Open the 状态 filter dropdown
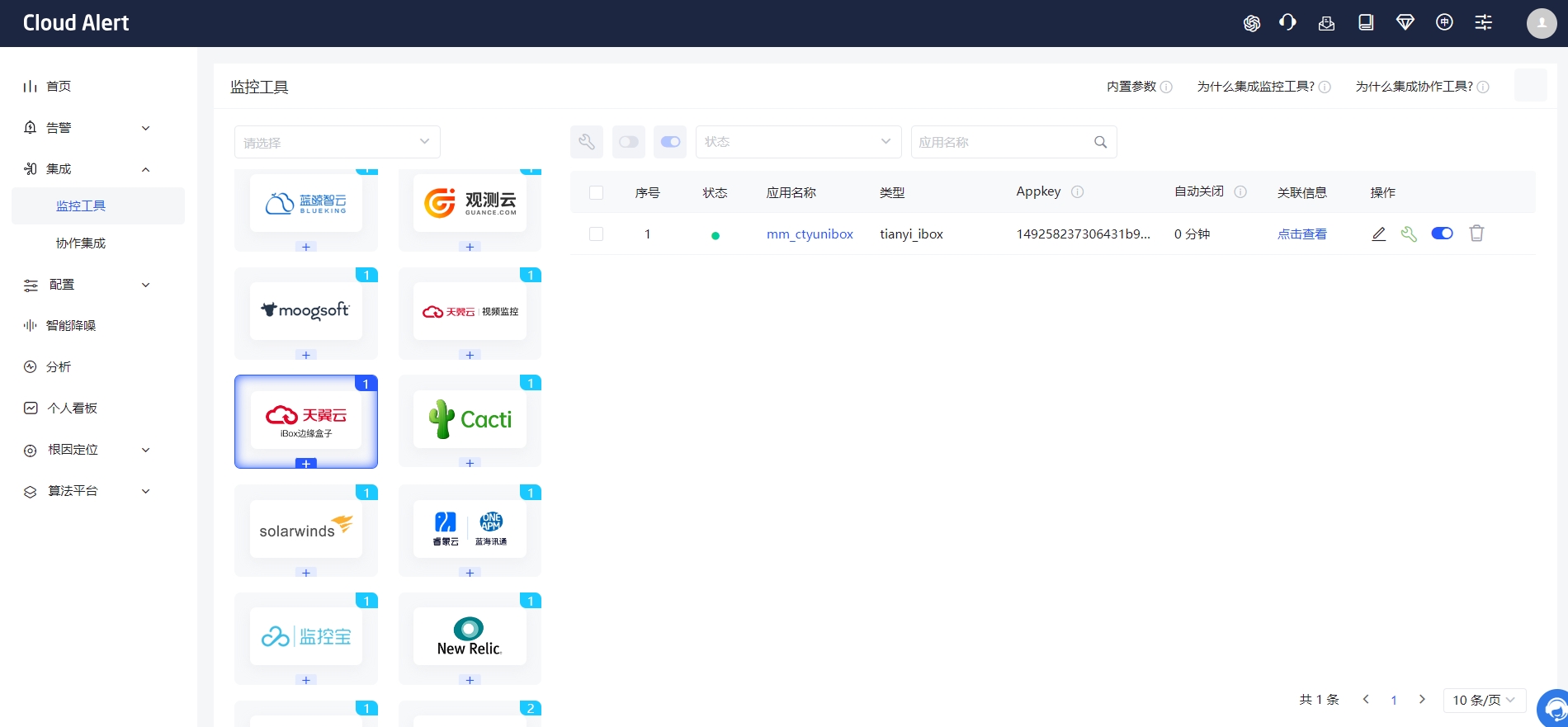Image resolution: width=1568 pixels, height=727 pixels. pos(798,142)
